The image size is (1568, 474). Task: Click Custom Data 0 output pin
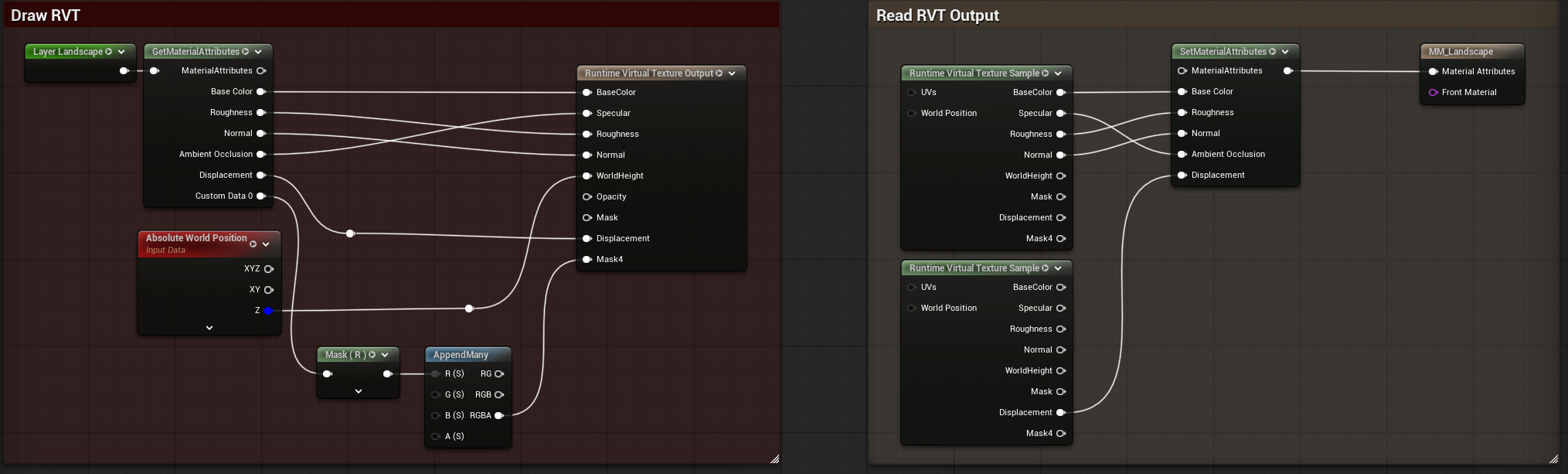261,196
